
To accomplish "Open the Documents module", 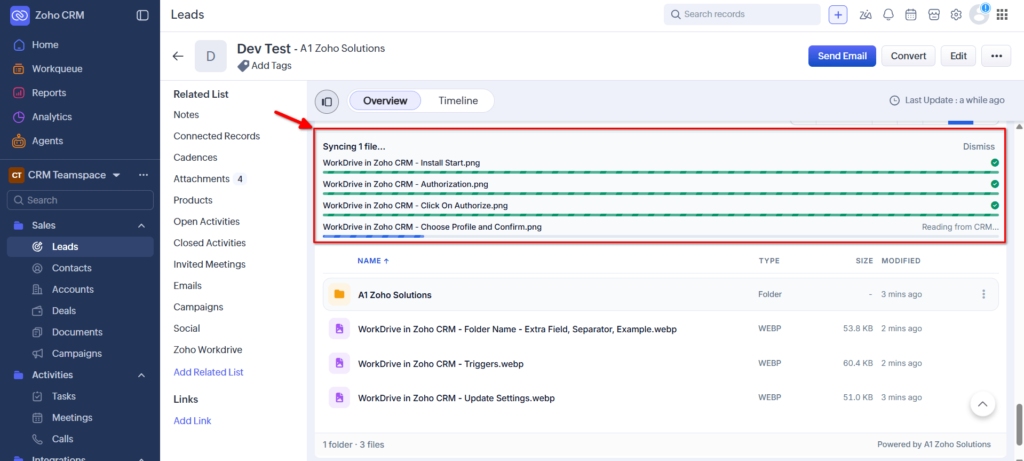I will [x=77, y=332].
